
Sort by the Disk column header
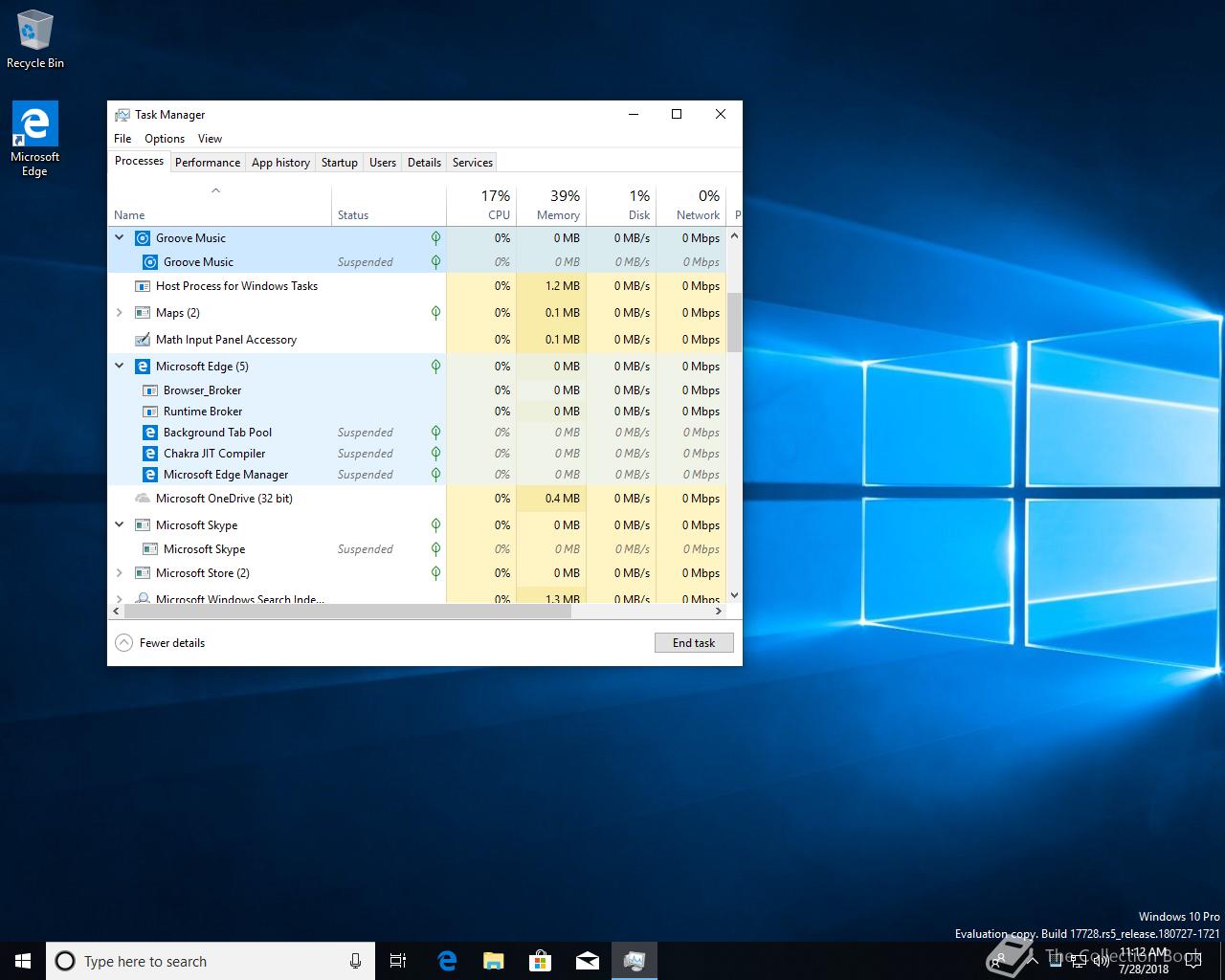coord(621,205)
